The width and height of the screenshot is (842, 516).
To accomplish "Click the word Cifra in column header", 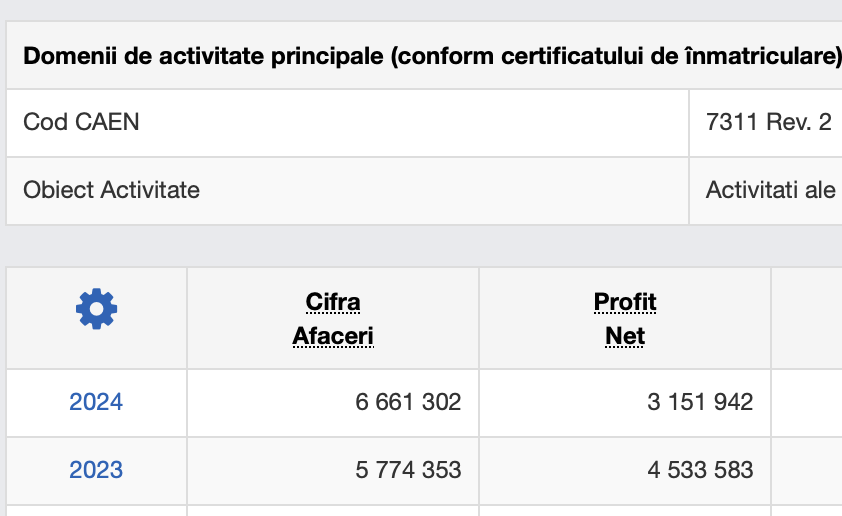I will (x=333, y=302).
